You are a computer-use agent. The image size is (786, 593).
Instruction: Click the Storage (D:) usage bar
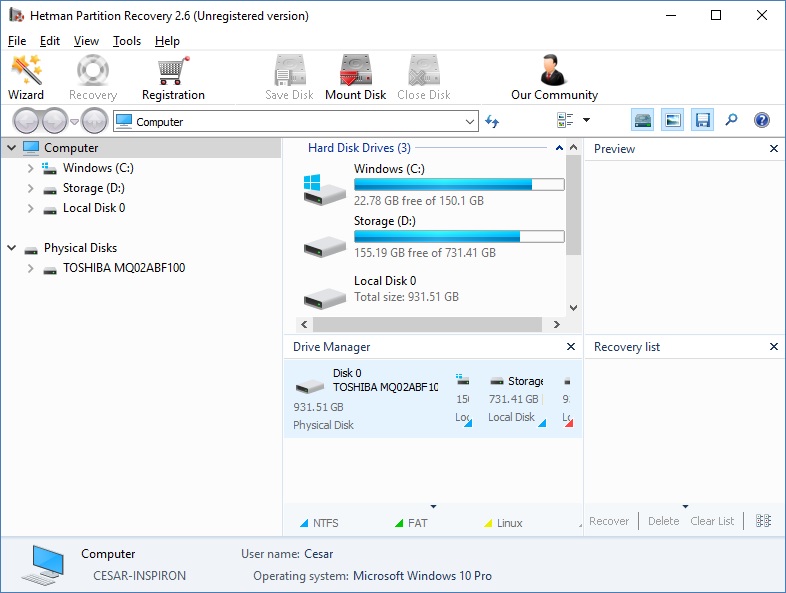(459, 237)
